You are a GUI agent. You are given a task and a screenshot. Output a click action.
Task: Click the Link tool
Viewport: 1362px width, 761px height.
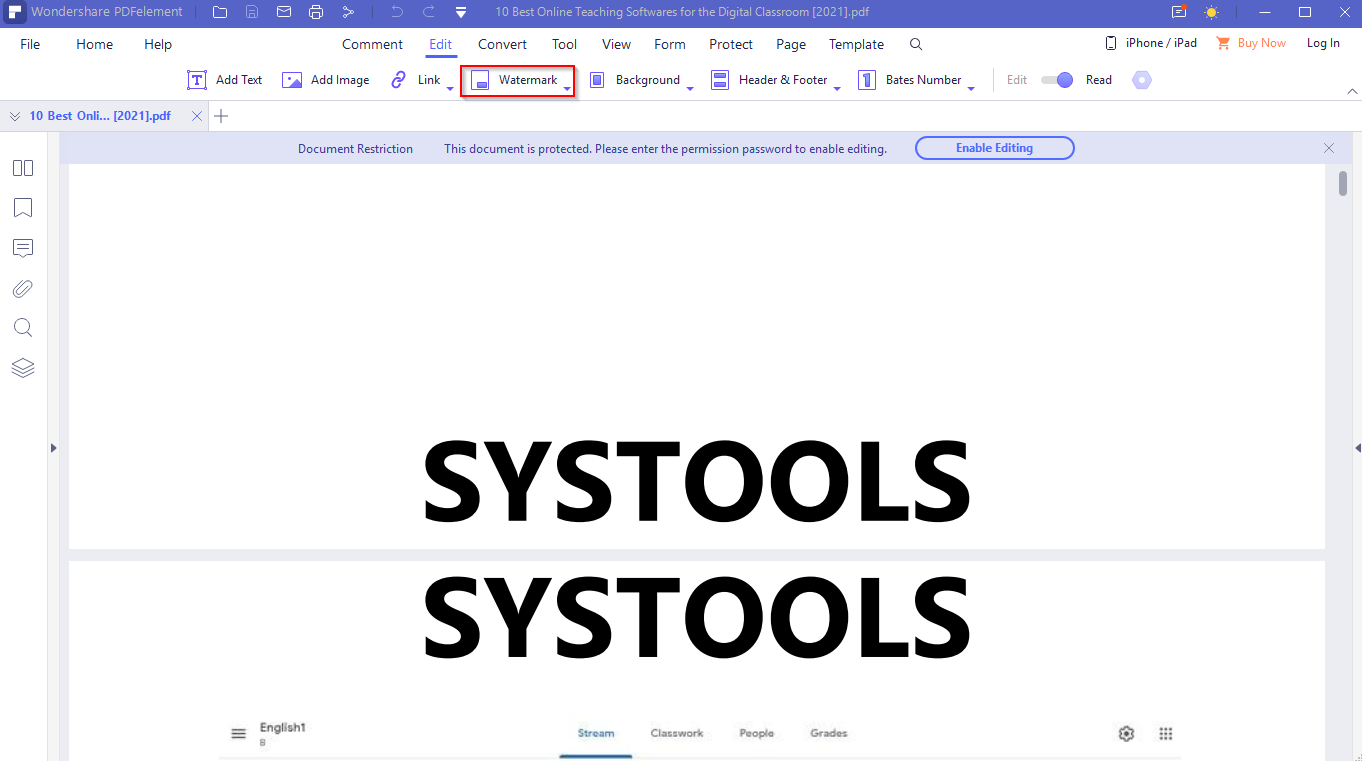click(x=416, y=80)
